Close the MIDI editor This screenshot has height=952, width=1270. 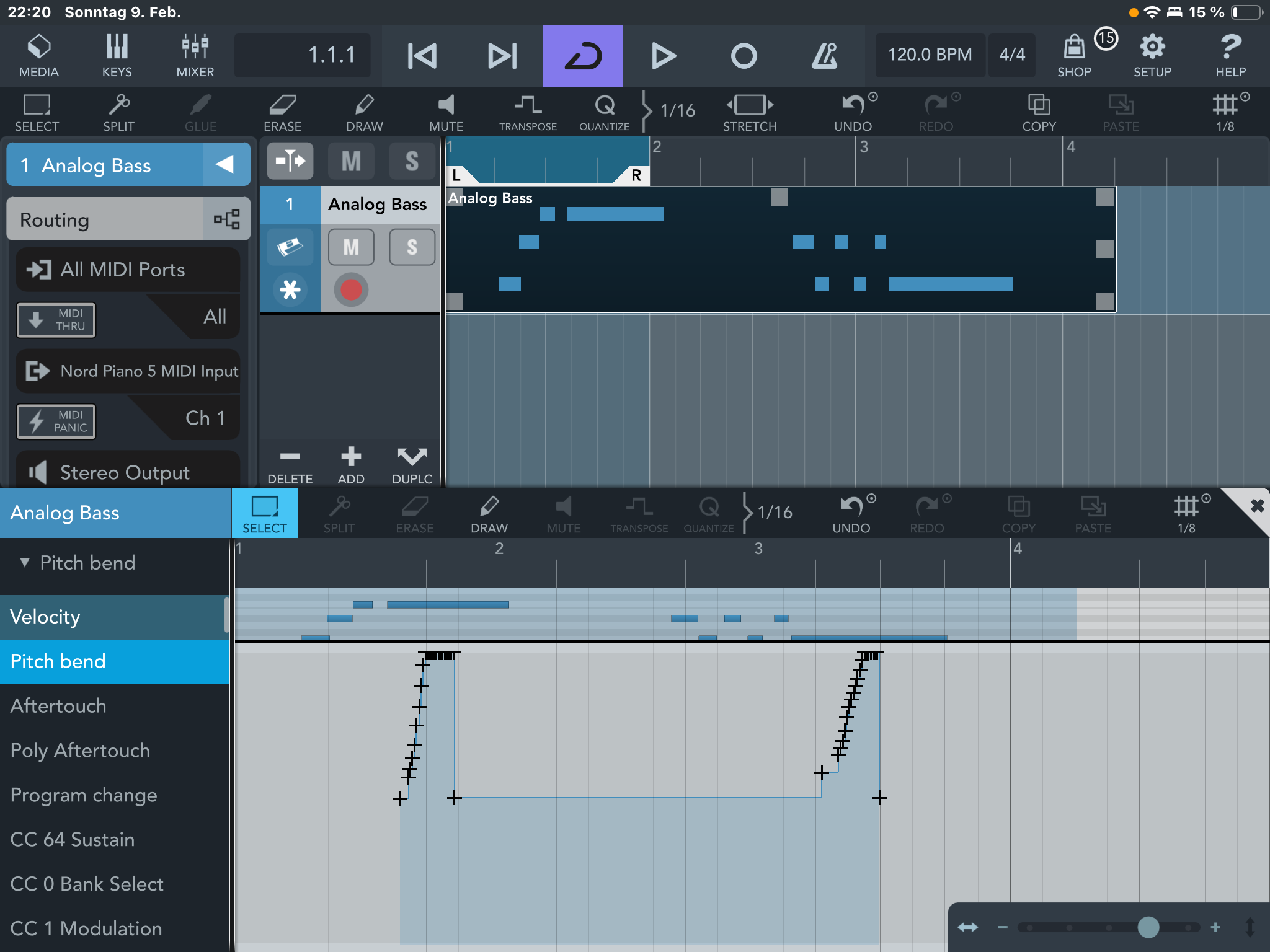tap(1256, 506)
